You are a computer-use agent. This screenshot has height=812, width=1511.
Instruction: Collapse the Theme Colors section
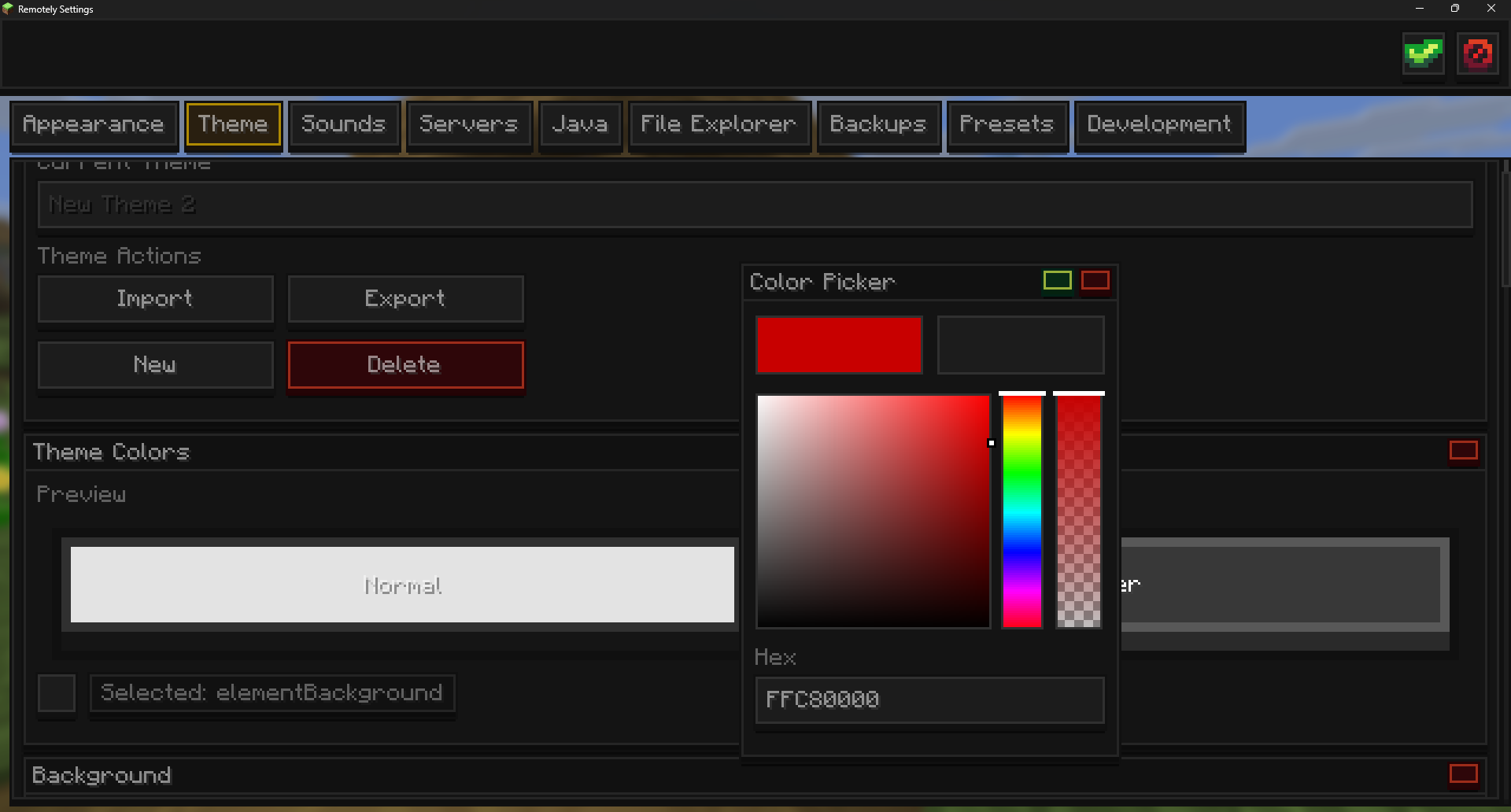click(1463, 451)
